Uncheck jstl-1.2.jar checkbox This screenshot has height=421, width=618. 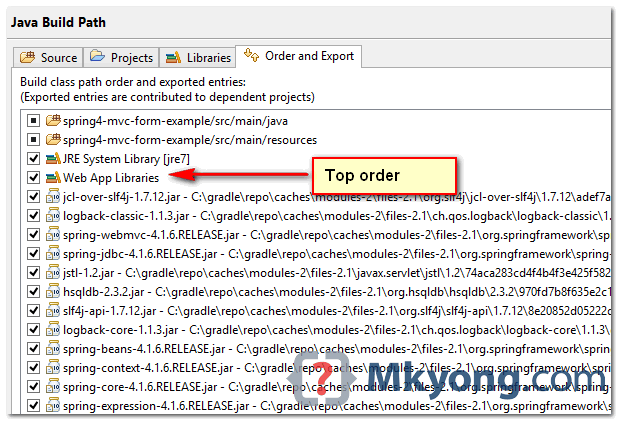[x=34, y=272]
